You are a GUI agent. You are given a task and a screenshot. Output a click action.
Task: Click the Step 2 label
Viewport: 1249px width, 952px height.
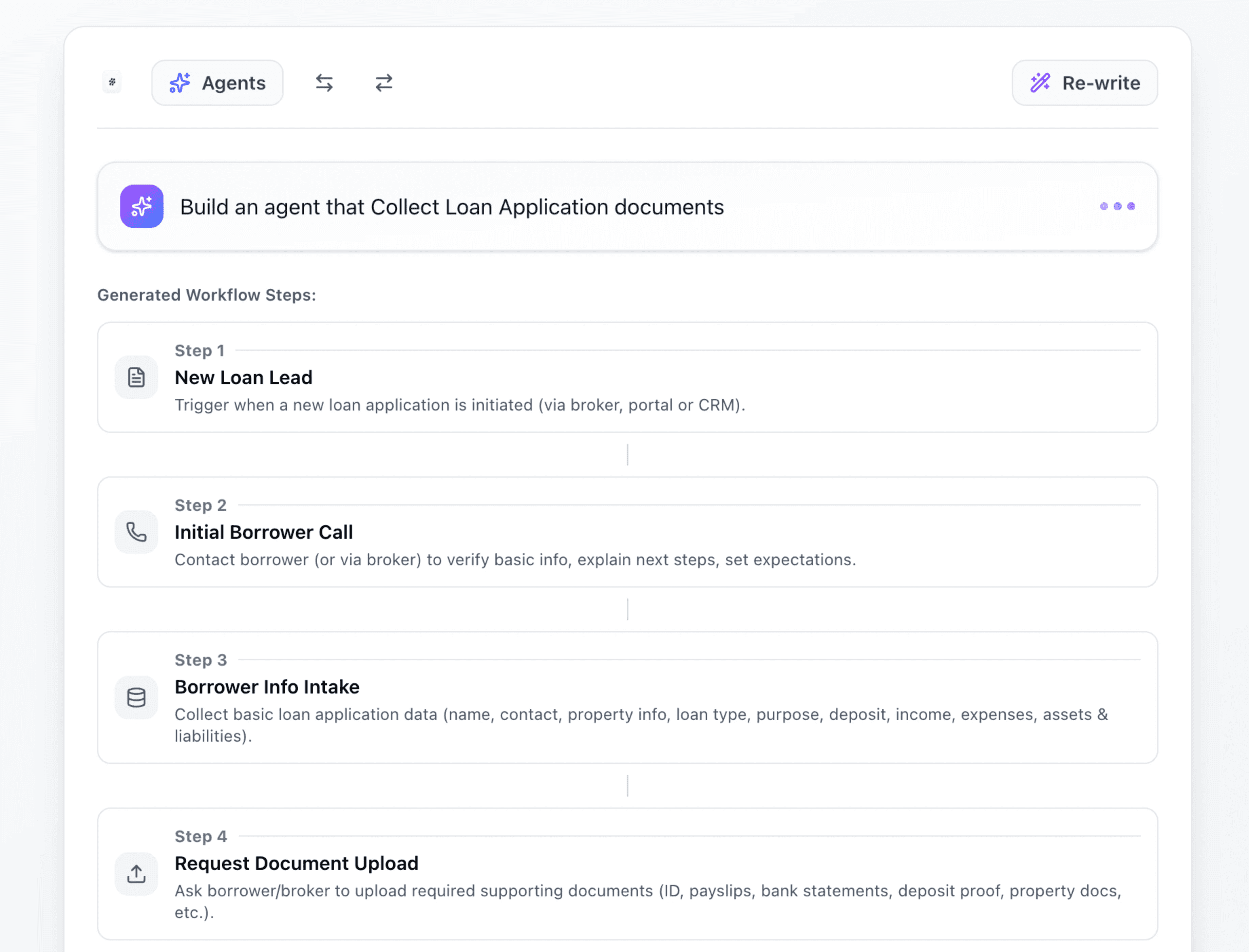point(201,505)
